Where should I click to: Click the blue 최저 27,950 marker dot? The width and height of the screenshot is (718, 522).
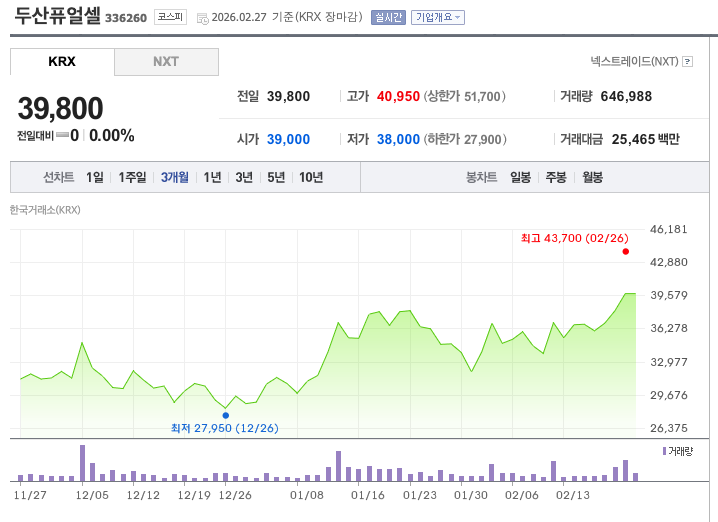pyautogui.click(x=226, y=415)
